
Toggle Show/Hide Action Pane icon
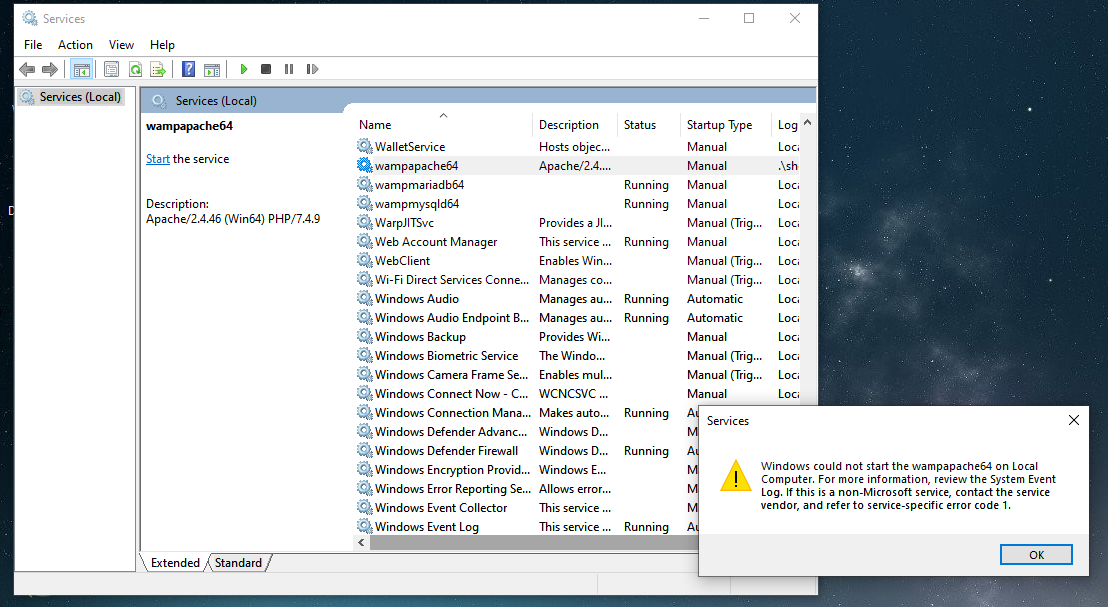tap(212, 69)
